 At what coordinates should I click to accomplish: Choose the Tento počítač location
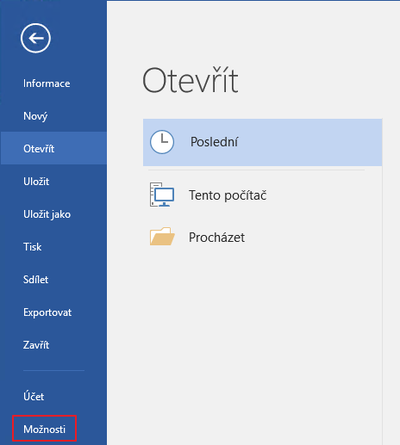pos(263,195)
